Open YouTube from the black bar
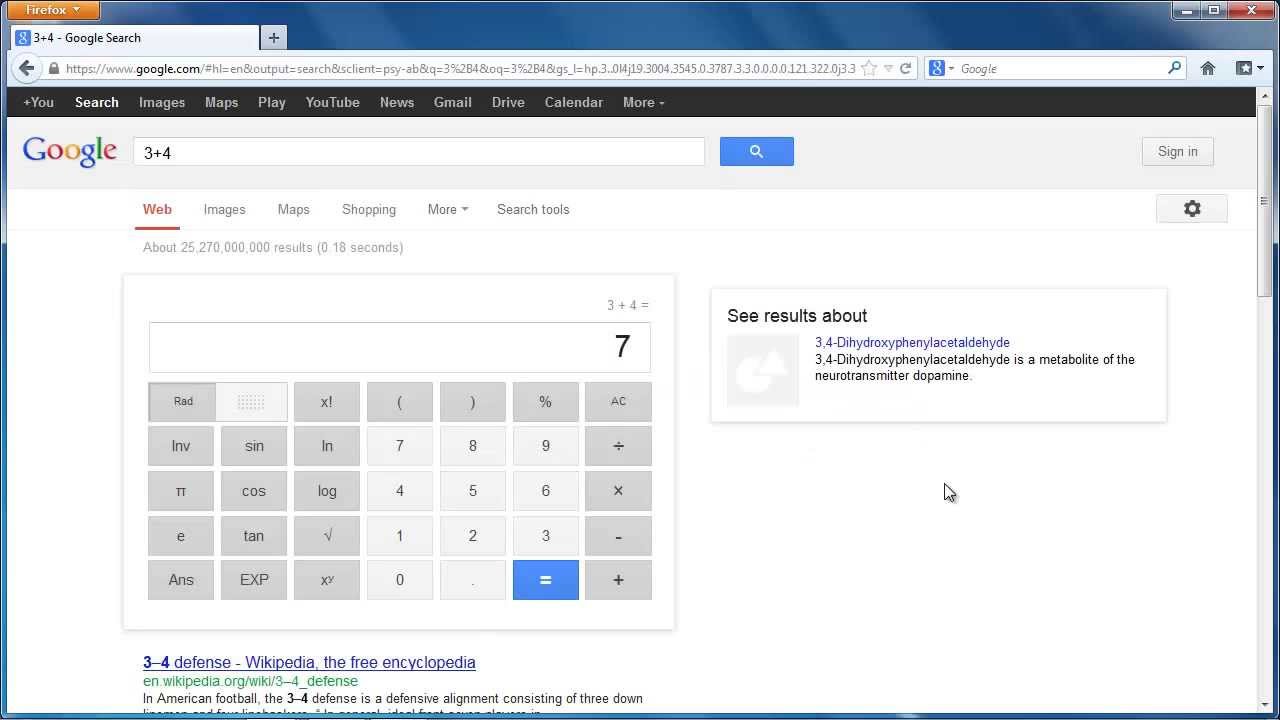Screen dimensions: 1280x720 coord(332,102)
